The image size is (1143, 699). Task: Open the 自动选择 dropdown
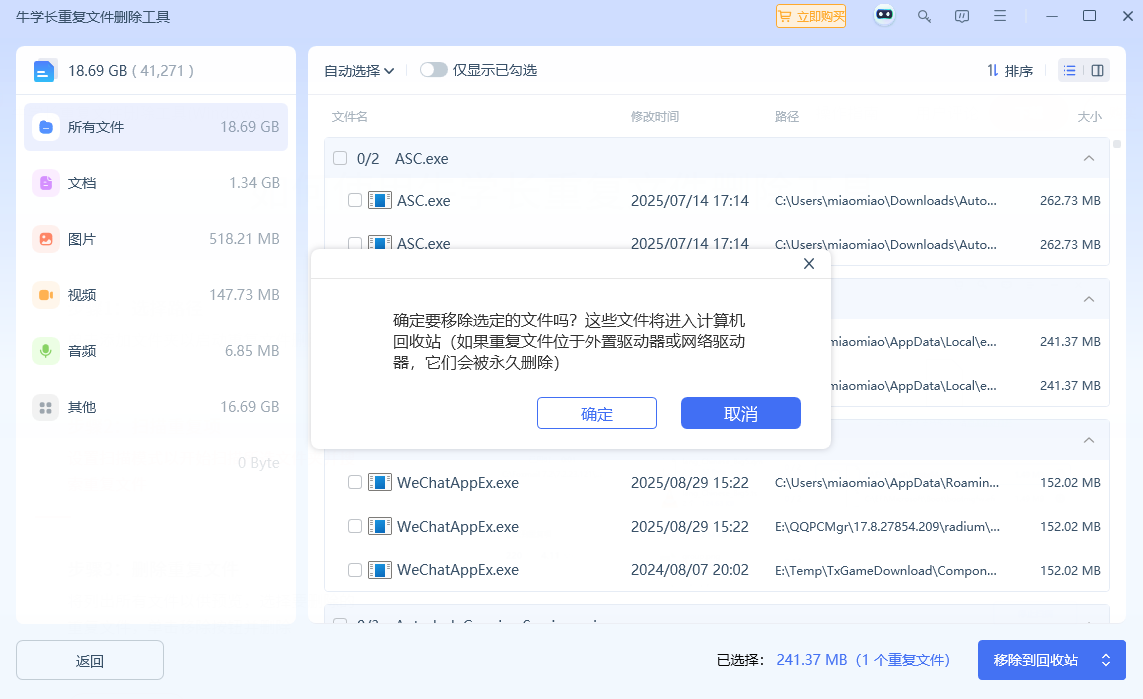click(x=357, y=70)
